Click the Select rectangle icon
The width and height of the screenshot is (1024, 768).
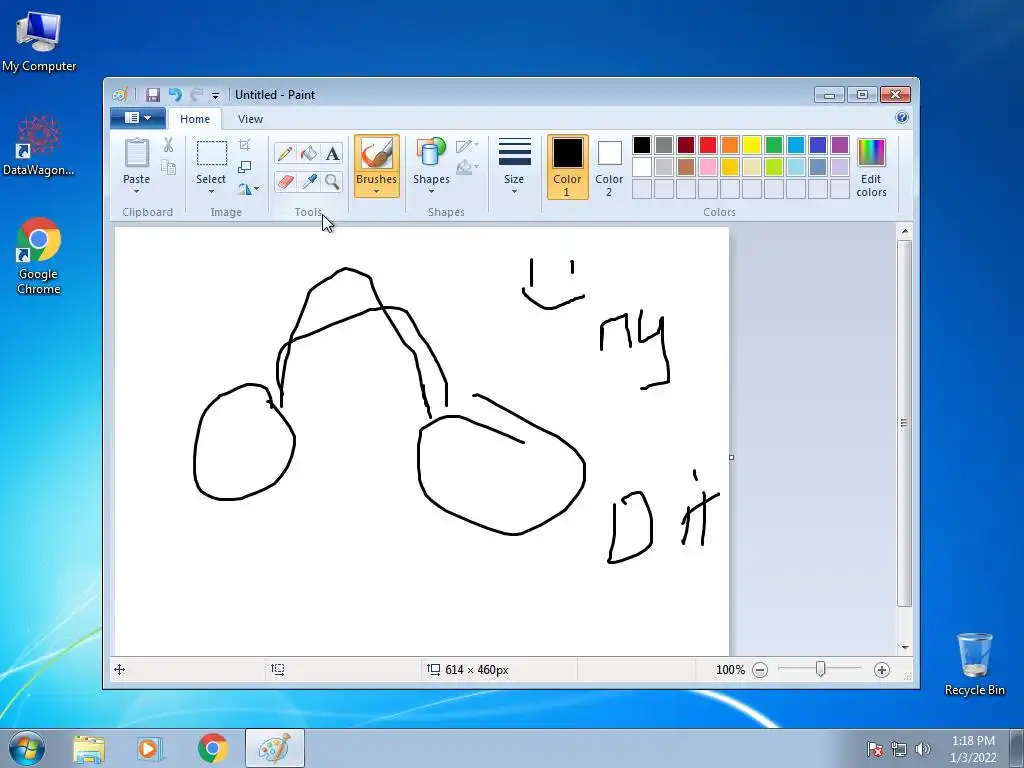pos(212,153)
